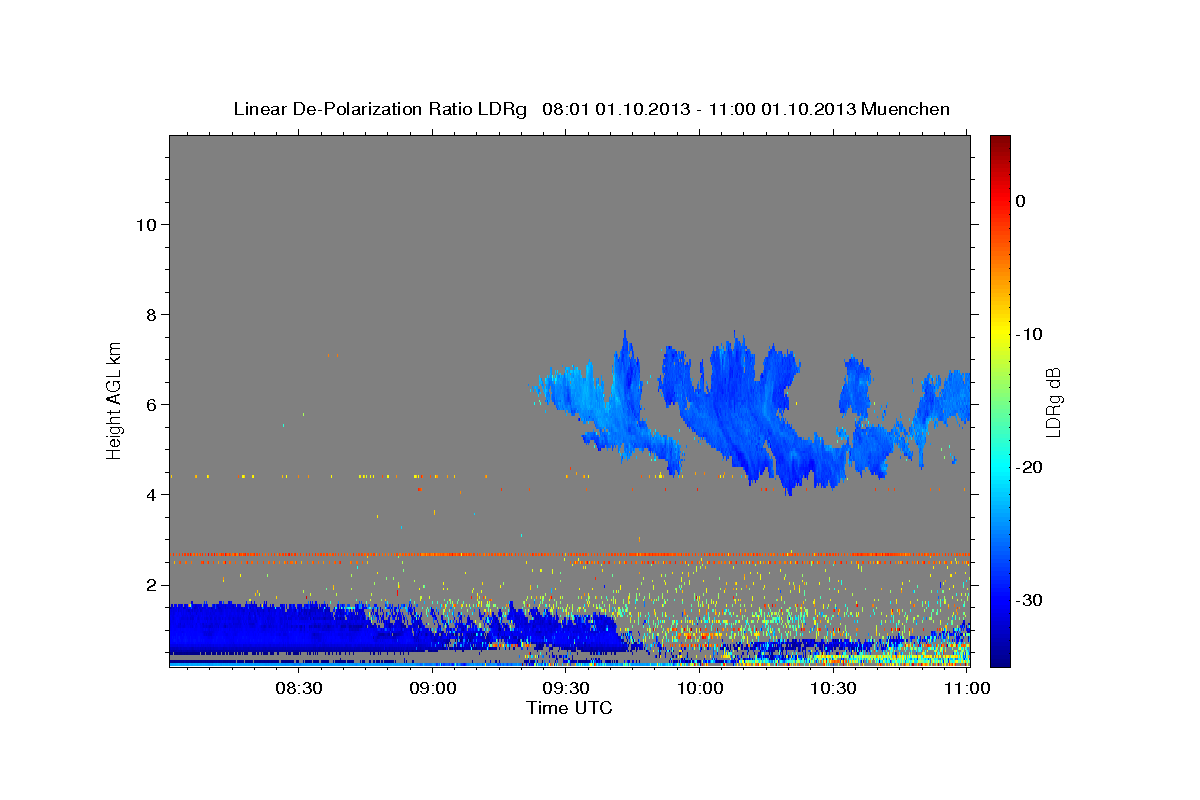Screen dimensions: 1200x800
Task: Select the 10:30 time tick label
Action: (x=833, y=688)
